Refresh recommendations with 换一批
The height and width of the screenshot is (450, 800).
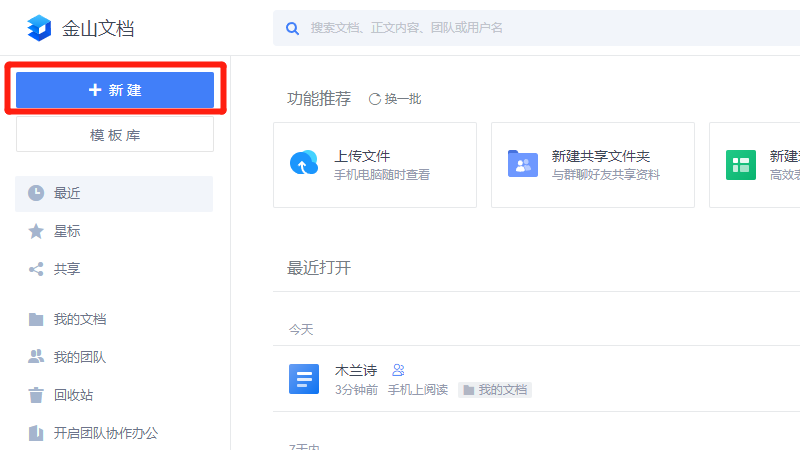pyautogui.click(x=396, y=99)
